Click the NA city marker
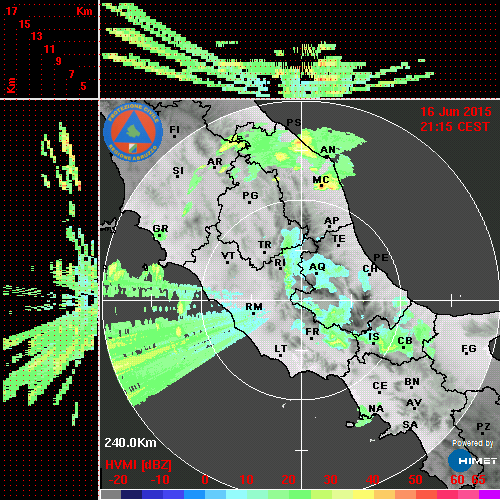The image size is (500, 500). pos(376,409)
